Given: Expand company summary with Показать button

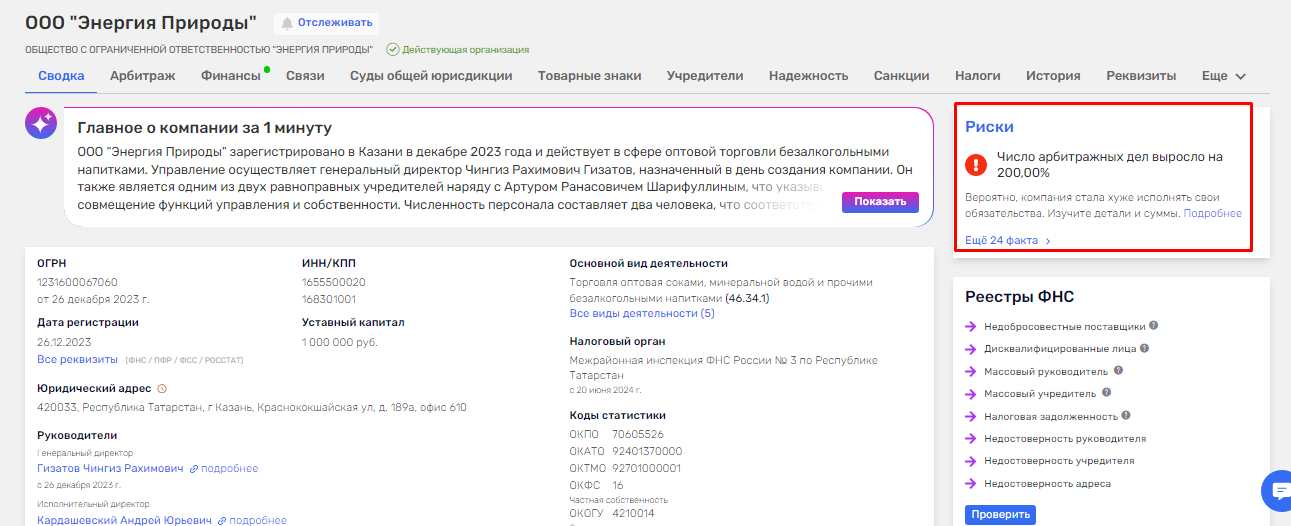Looking at the screenshot, I should point(879,201).
